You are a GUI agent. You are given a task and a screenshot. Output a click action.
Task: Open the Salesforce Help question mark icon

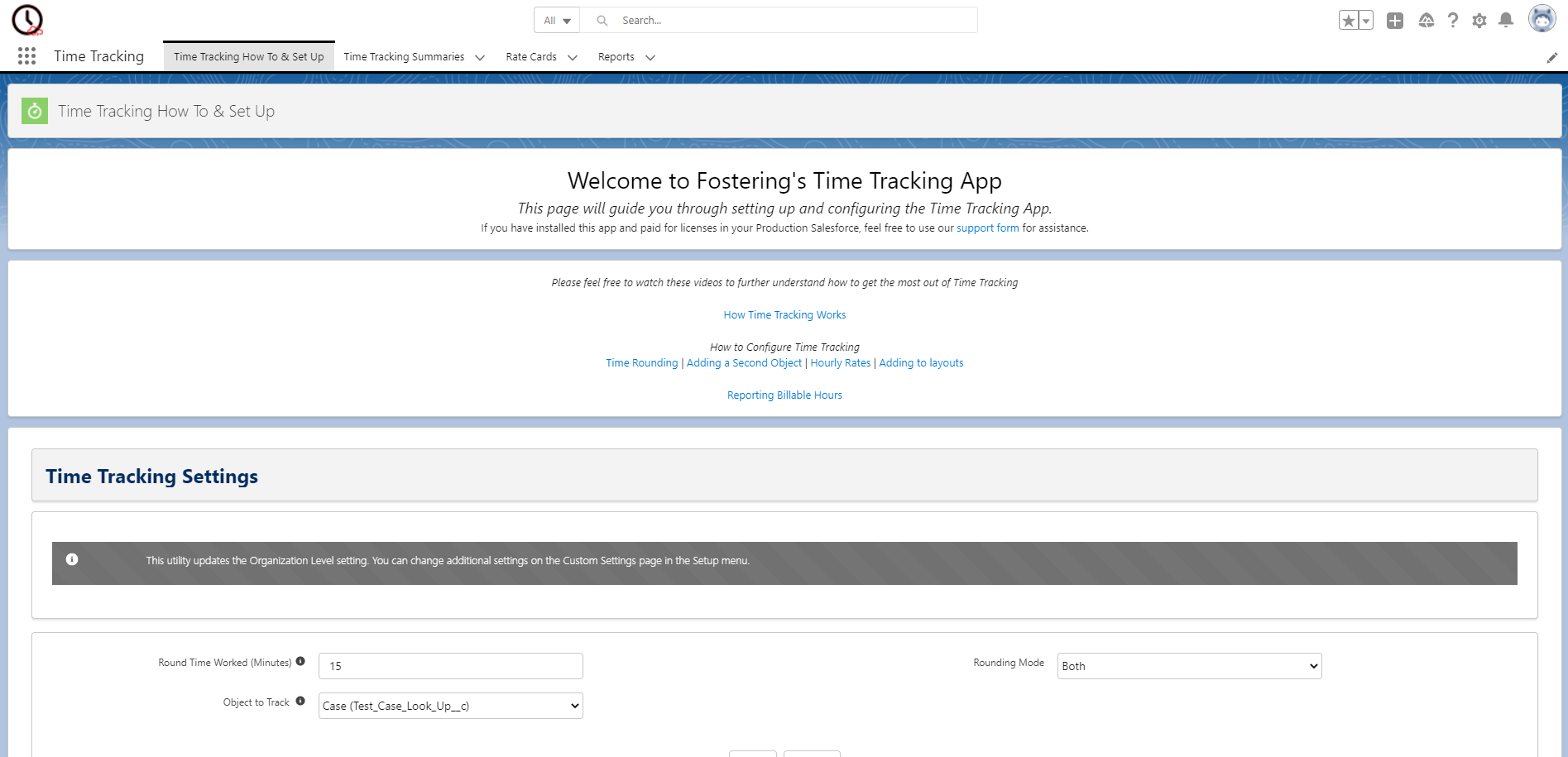(1453, 20)
